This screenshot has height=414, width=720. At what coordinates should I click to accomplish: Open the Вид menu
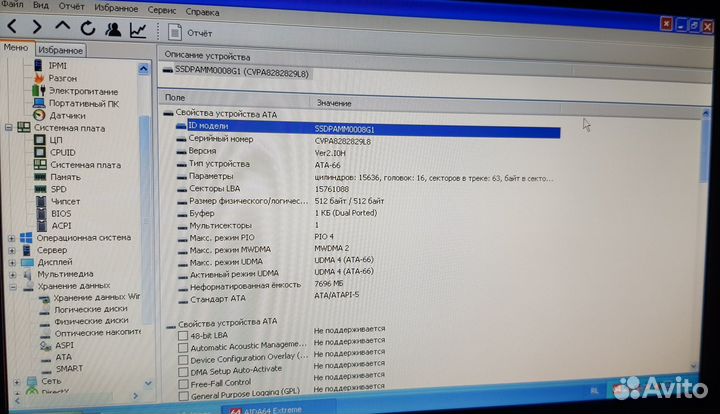(41, 5)
